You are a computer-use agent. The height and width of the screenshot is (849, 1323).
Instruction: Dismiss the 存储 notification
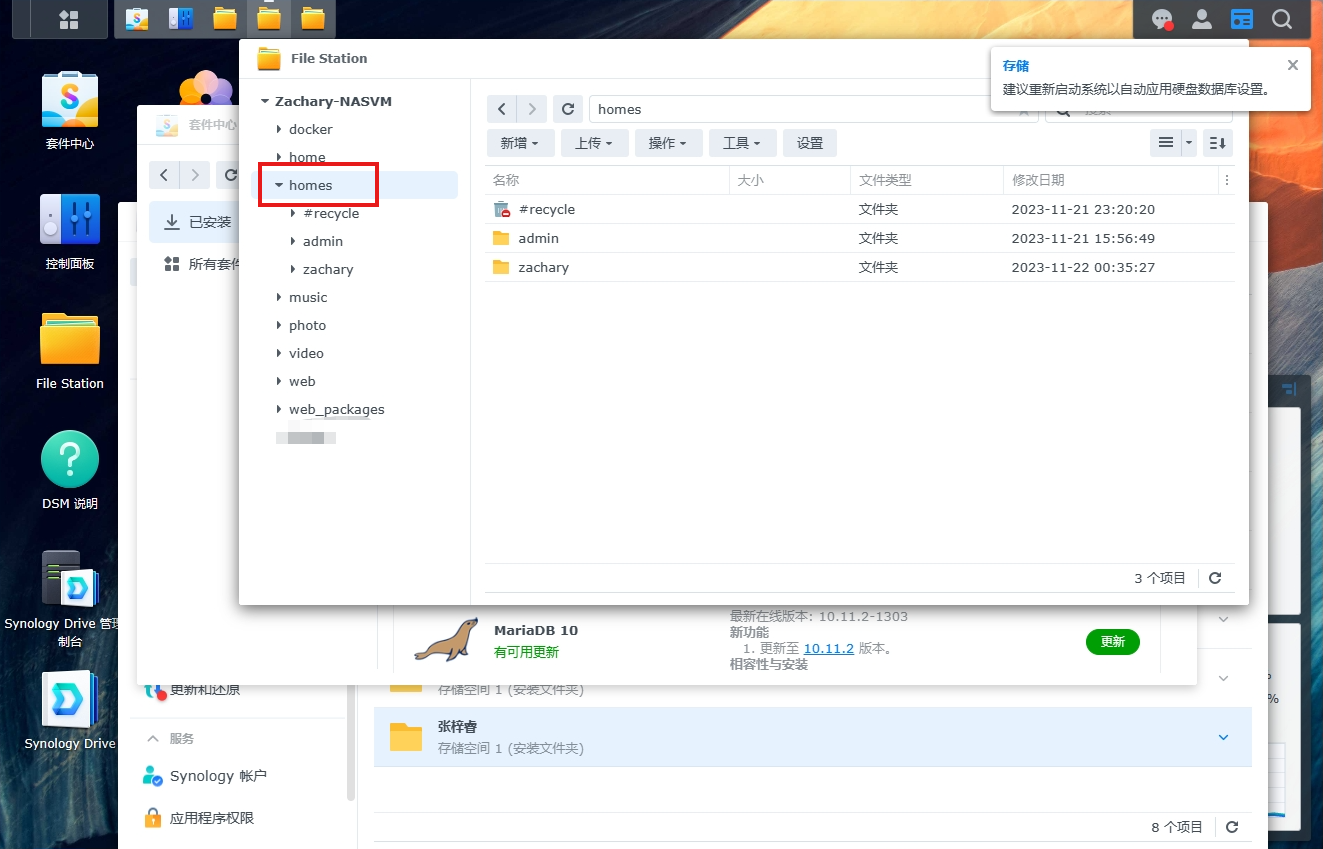[1293, 65]
